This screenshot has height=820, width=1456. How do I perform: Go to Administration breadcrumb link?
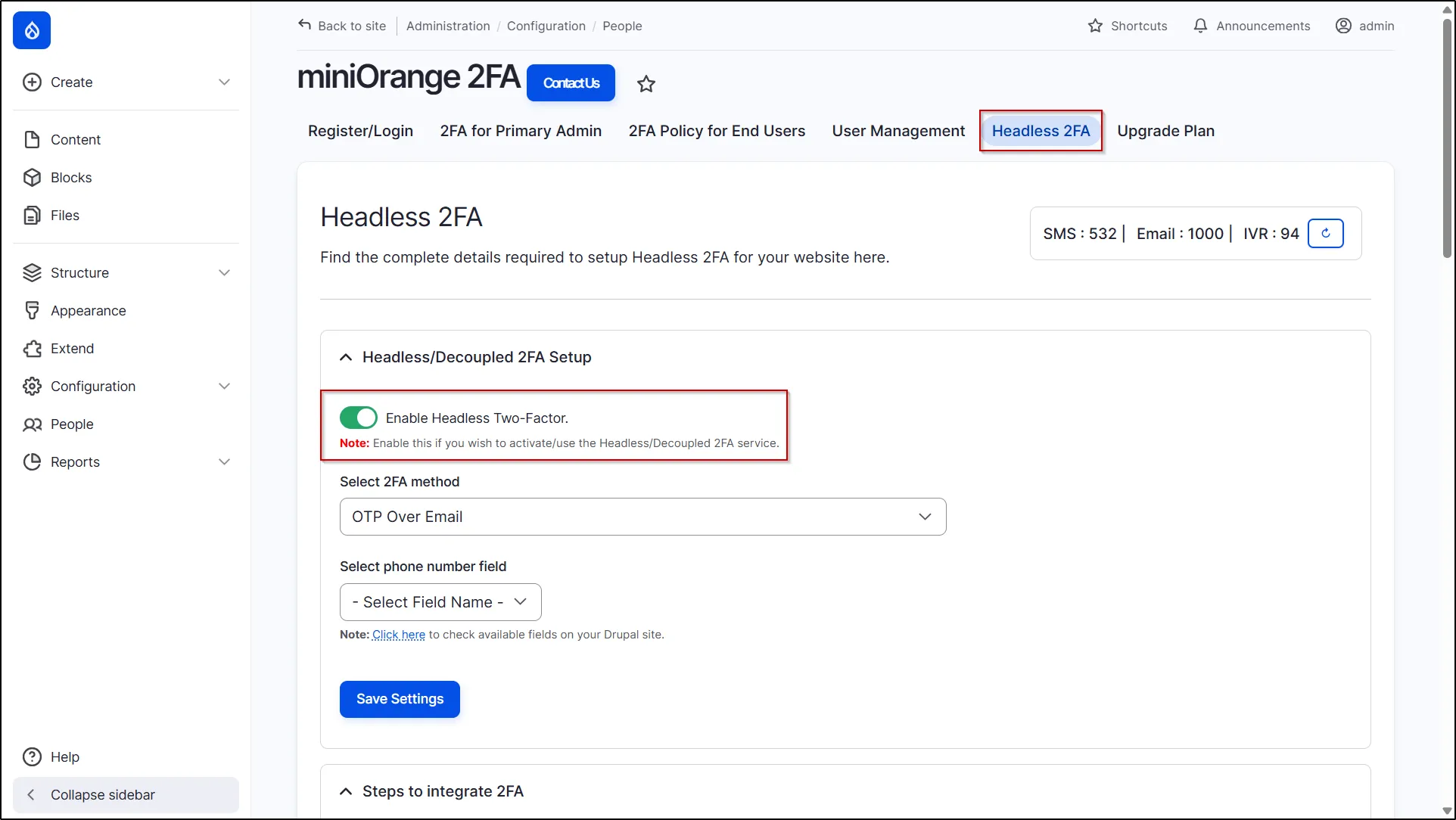pyautogui.click(x=448, y=26)
